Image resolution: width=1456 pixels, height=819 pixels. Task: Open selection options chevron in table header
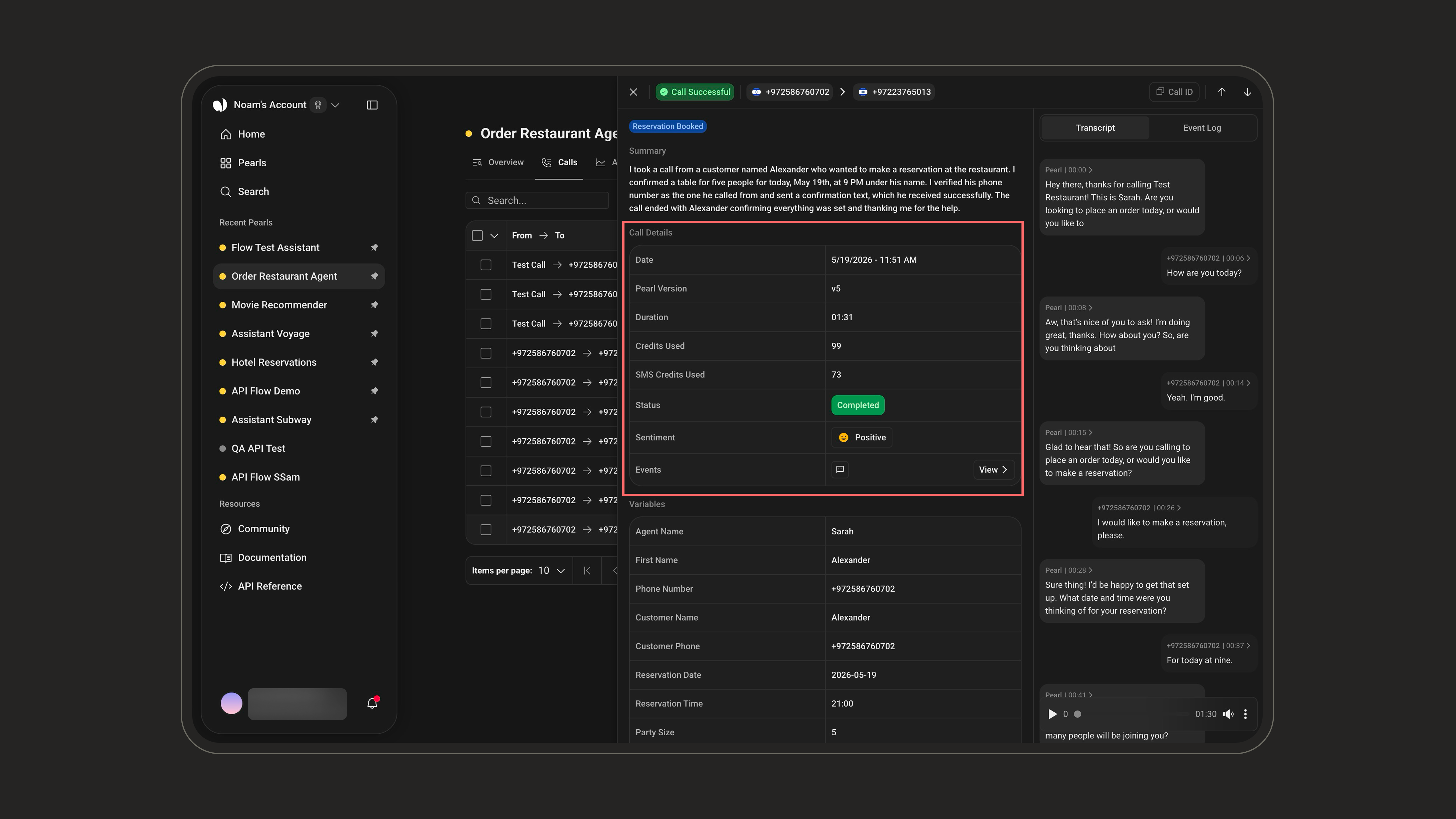(494, 236)
